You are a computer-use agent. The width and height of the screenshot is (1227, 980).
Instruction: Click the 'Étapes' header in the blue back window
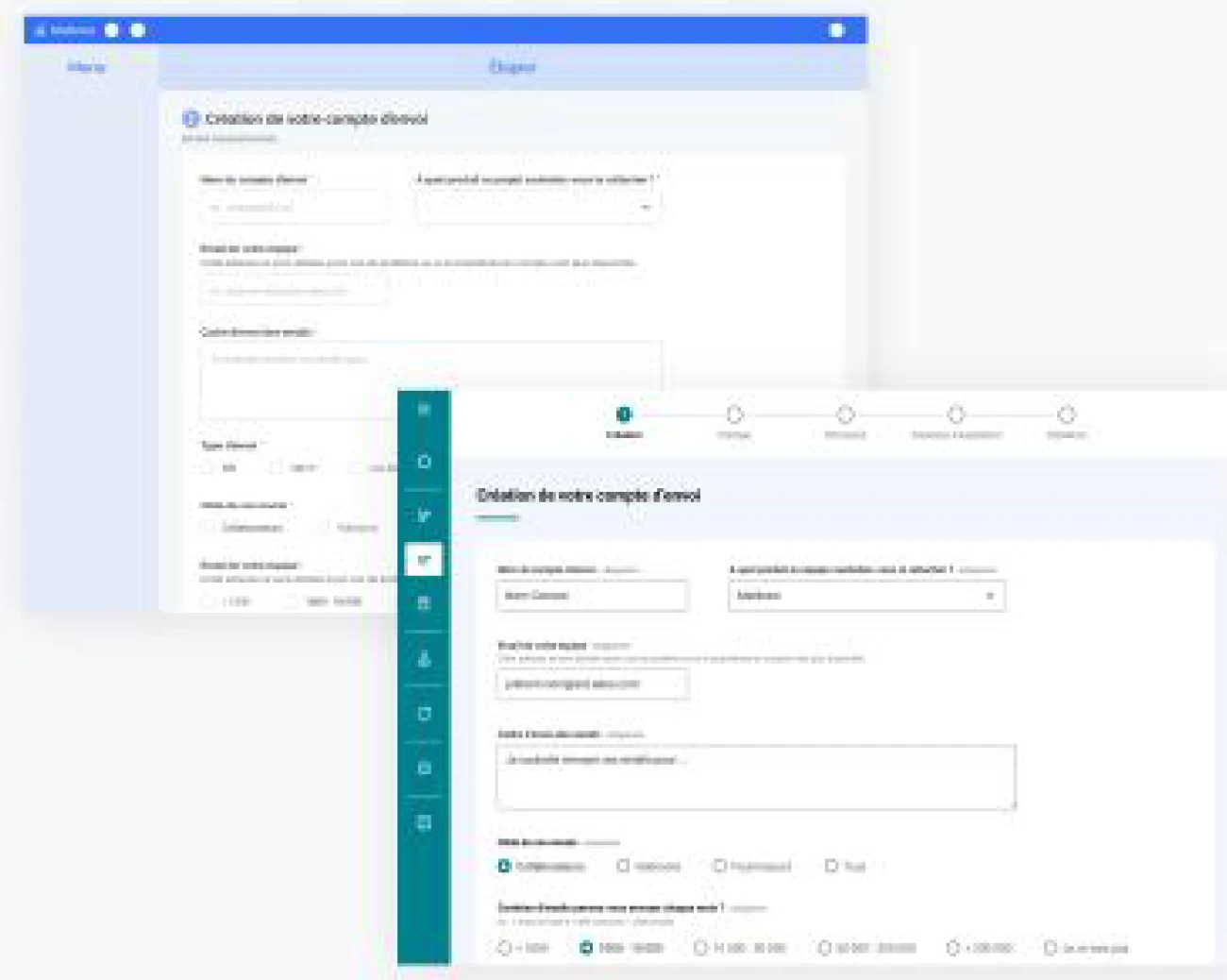513,67
